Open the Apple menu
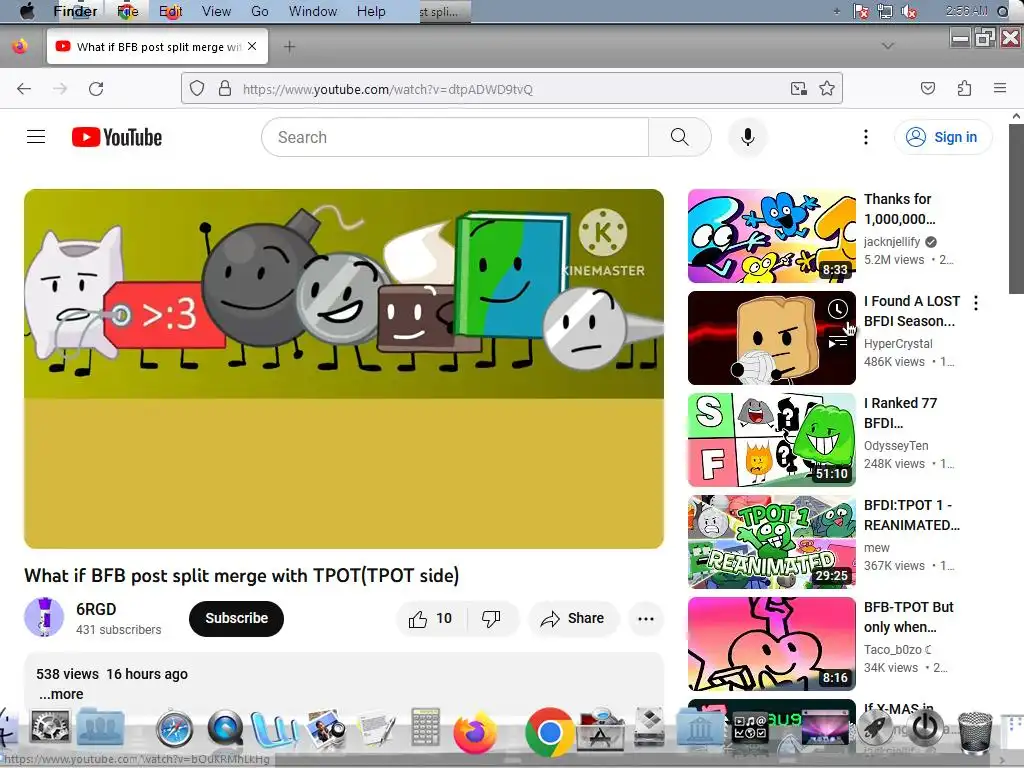 pyautogui.click(x=27, y=11)
